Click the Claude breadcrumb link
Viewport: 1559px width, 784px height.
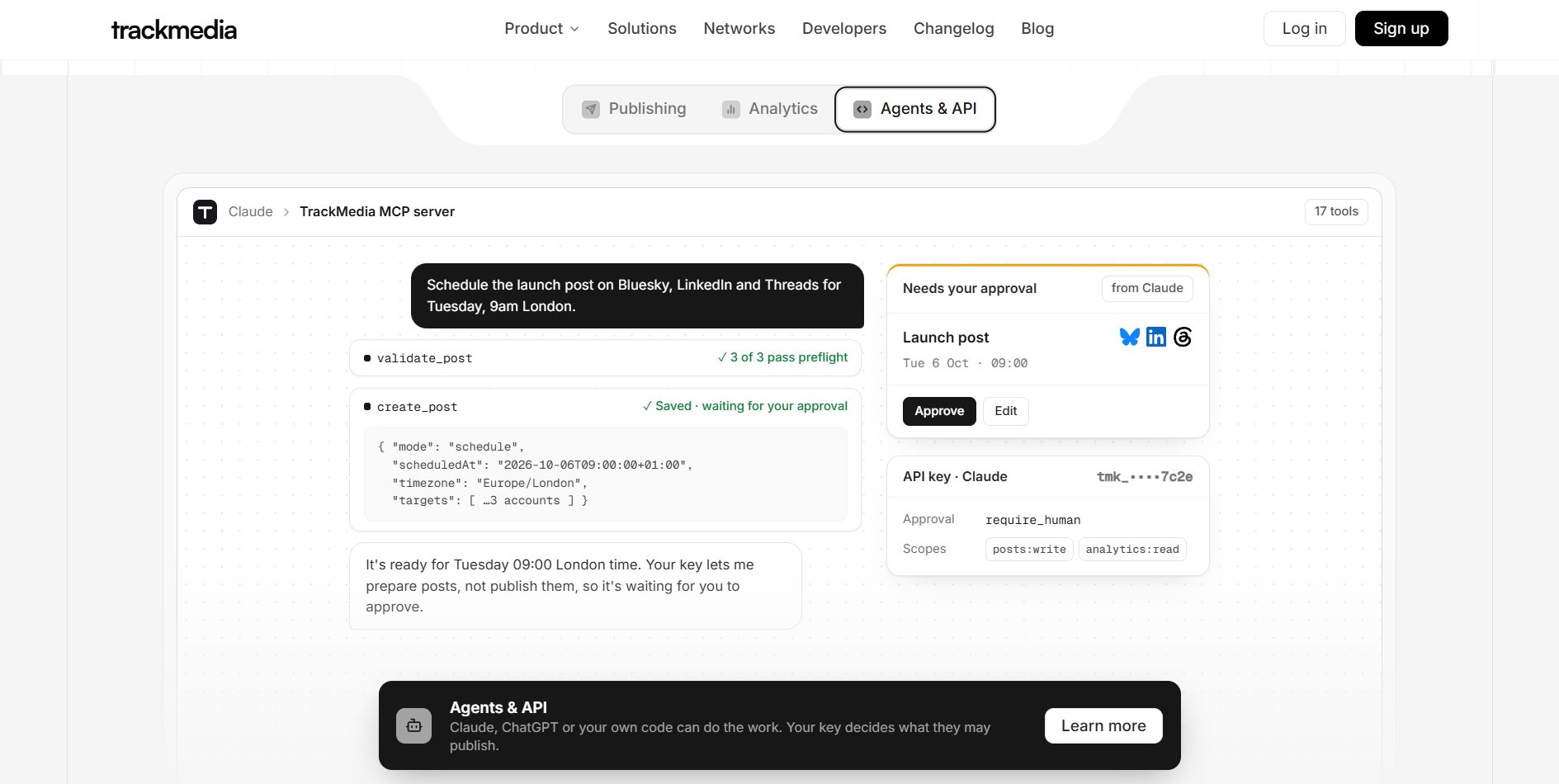(x=250, y=212)
